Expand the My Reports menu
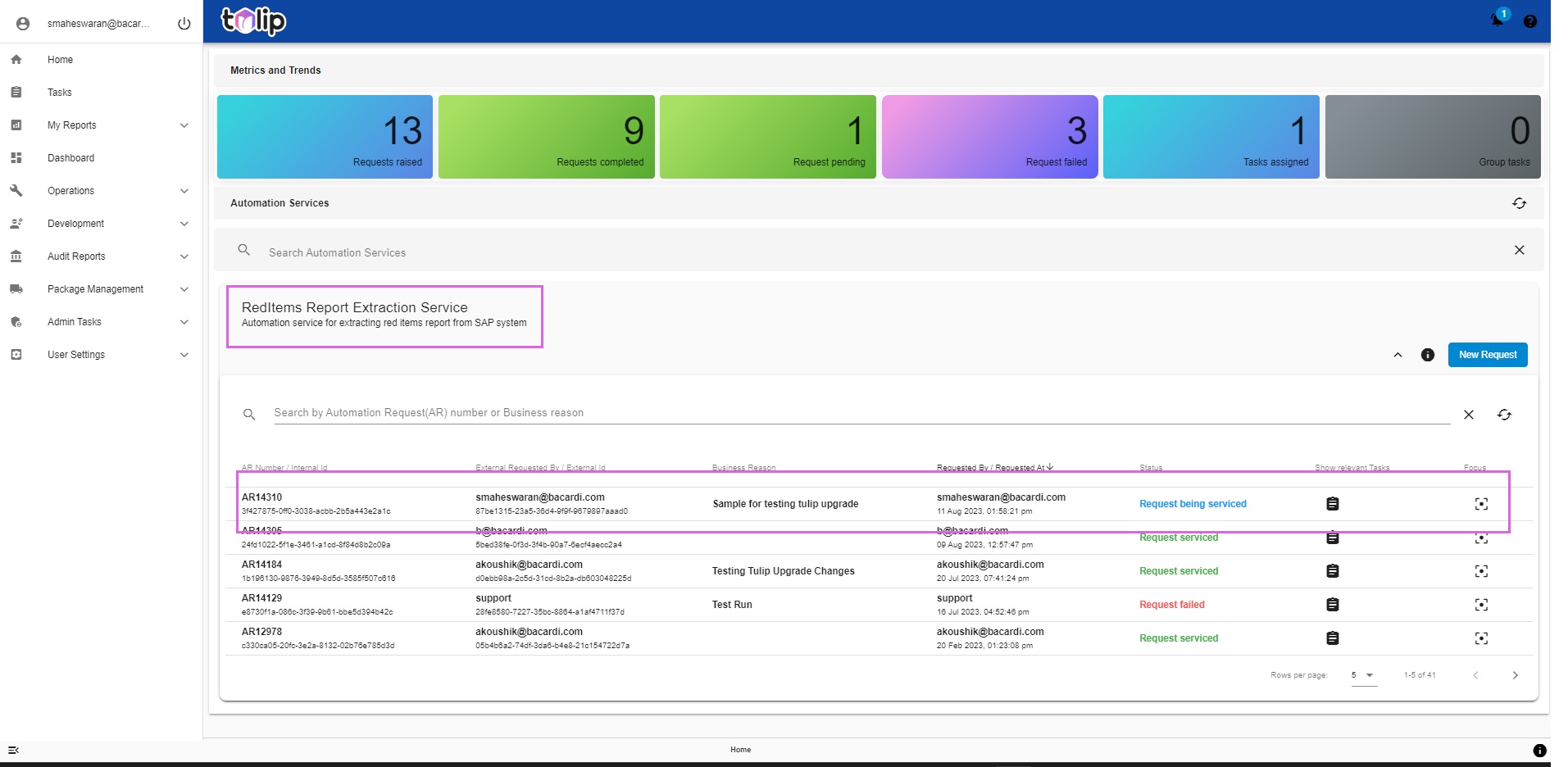The height and width of the screenshot is (767, 1568). pyautogui.click(x=184, y=125)
